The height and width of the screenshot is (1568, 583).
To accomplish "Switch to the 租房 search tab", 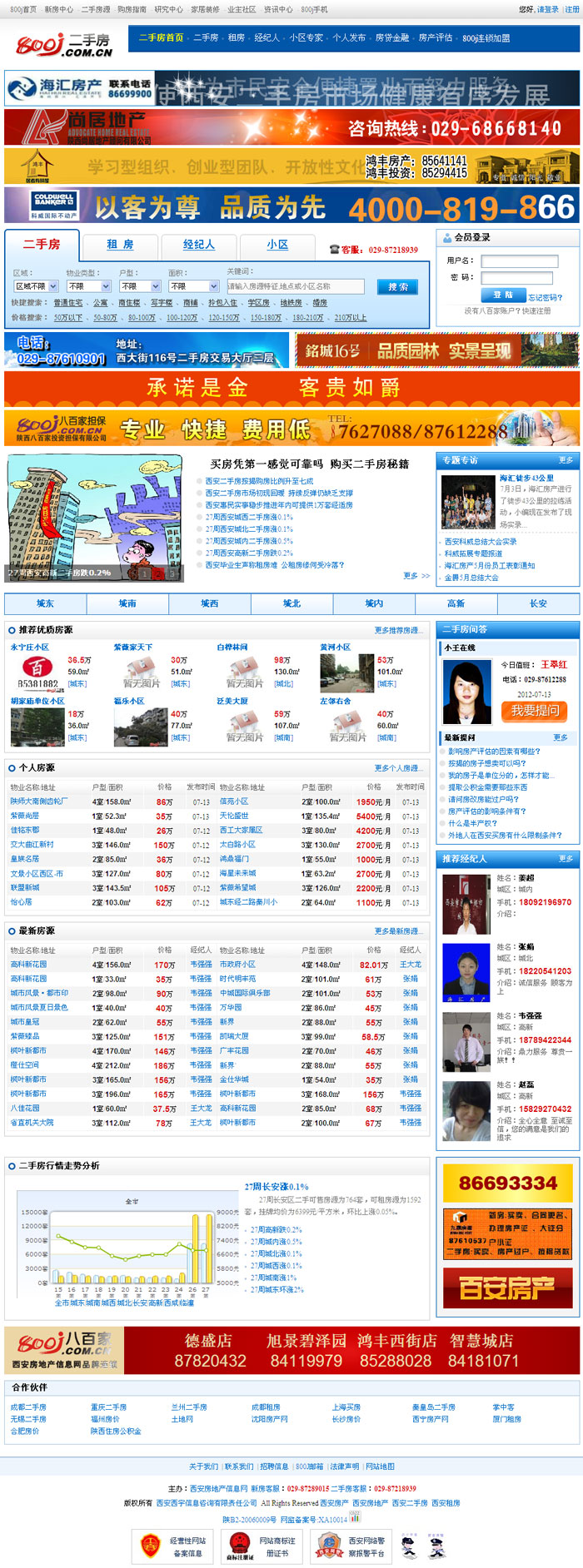I will [x=120, y=245].
